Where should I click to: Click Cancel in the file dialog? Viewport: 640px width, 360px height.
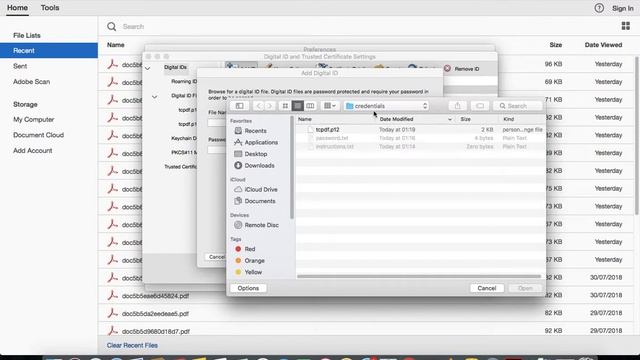click(x=487, y=288)
